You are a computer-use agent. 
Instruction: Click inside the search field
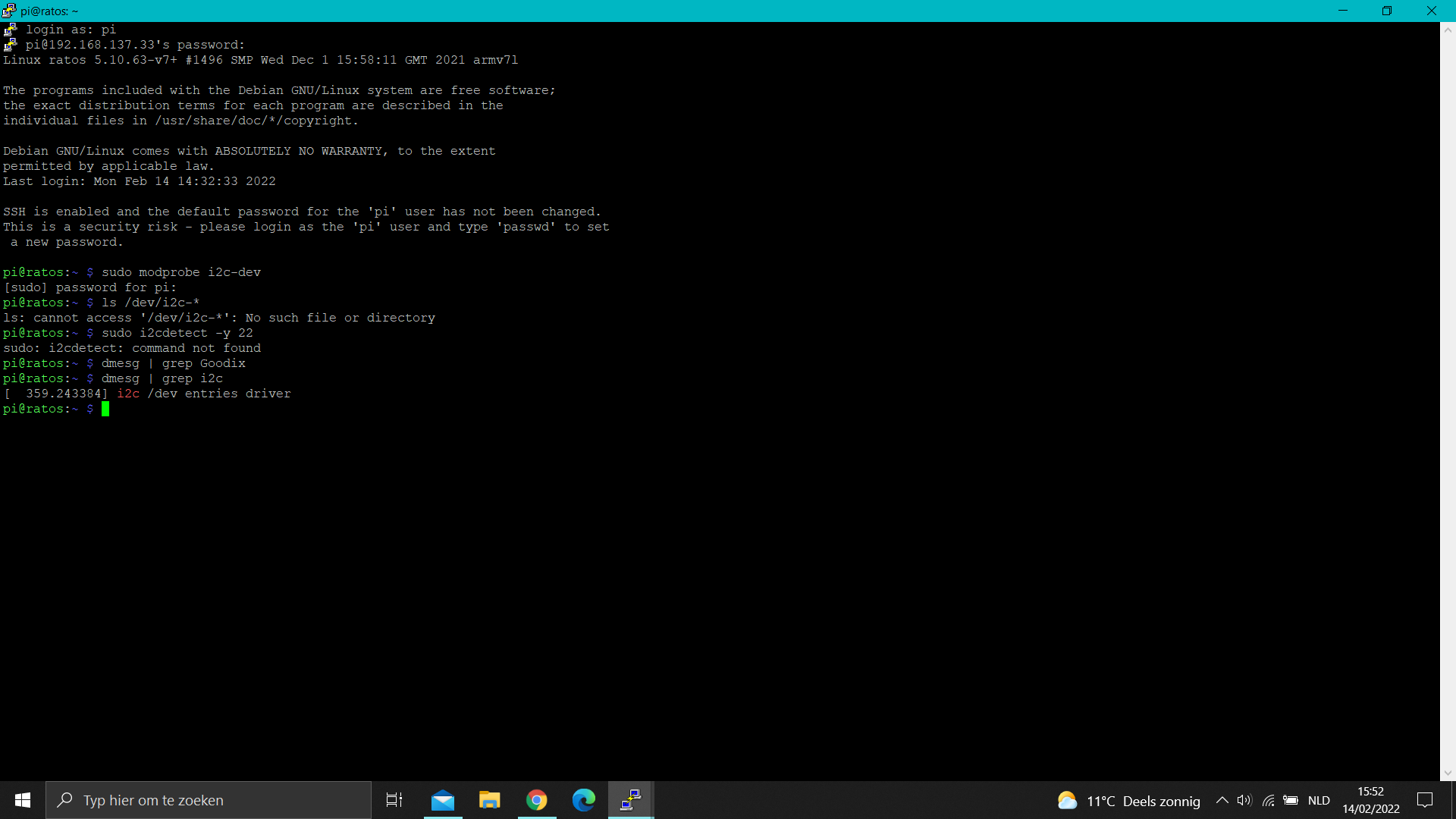tap(209, 800)
